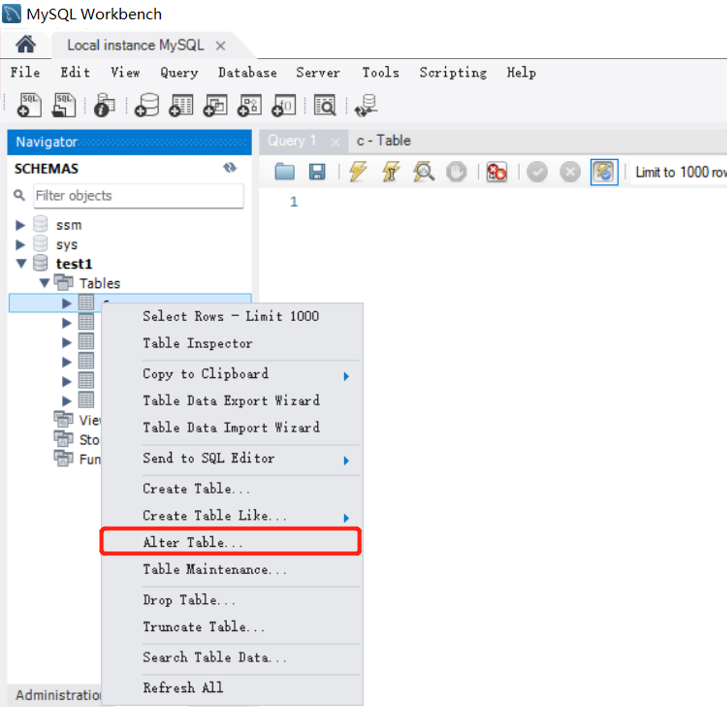Choose Drop Table... menu entry

point(232,600)
